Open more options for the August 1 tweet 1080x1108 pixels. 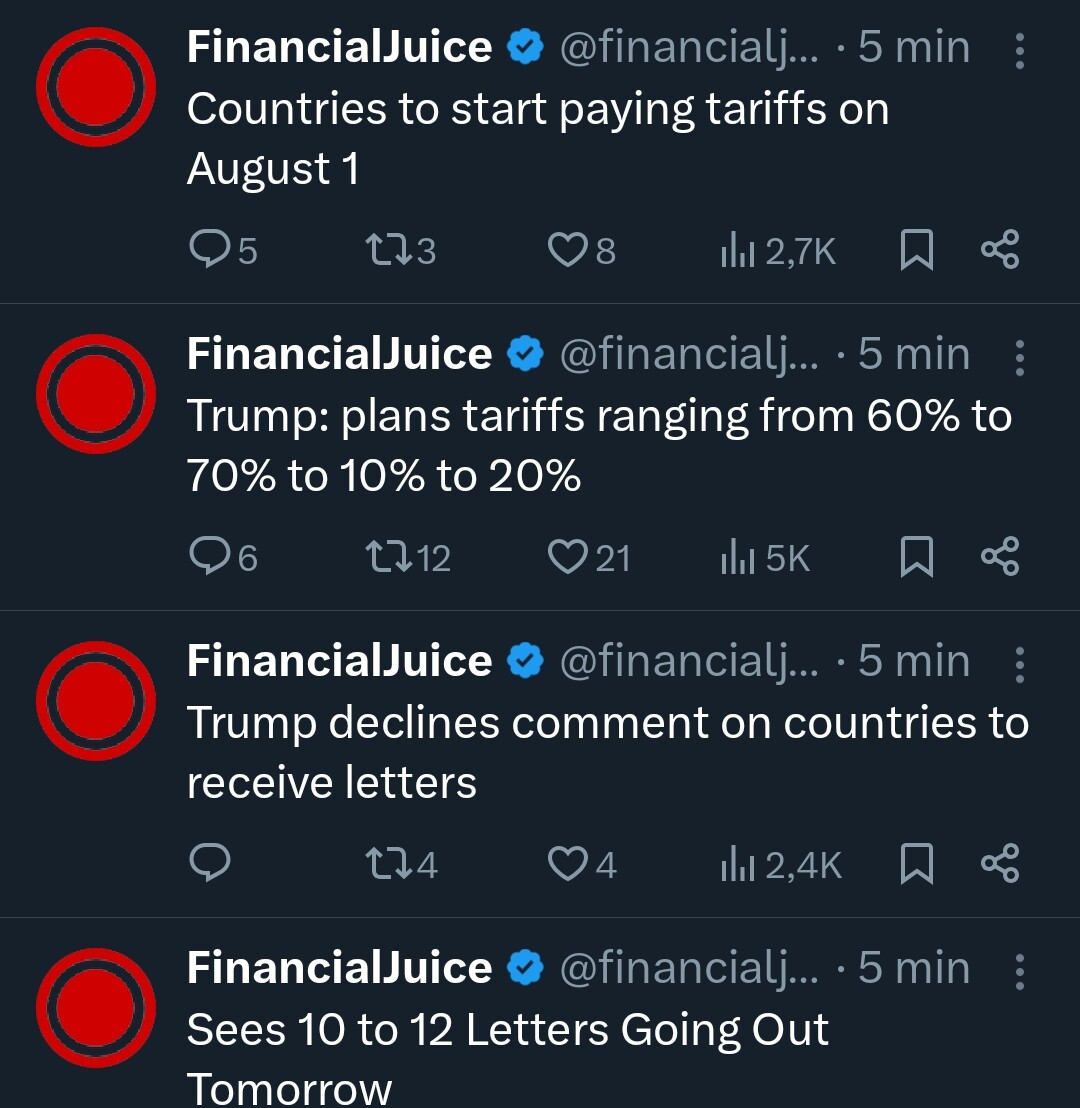pos(1019,50)
